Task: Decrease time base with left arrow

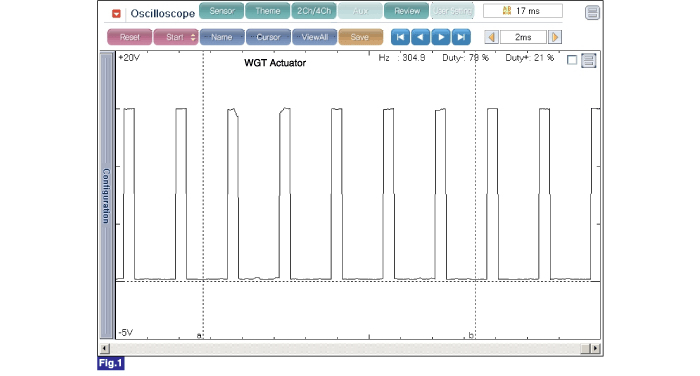Action: pyautogui.click(x=492, y=37)
